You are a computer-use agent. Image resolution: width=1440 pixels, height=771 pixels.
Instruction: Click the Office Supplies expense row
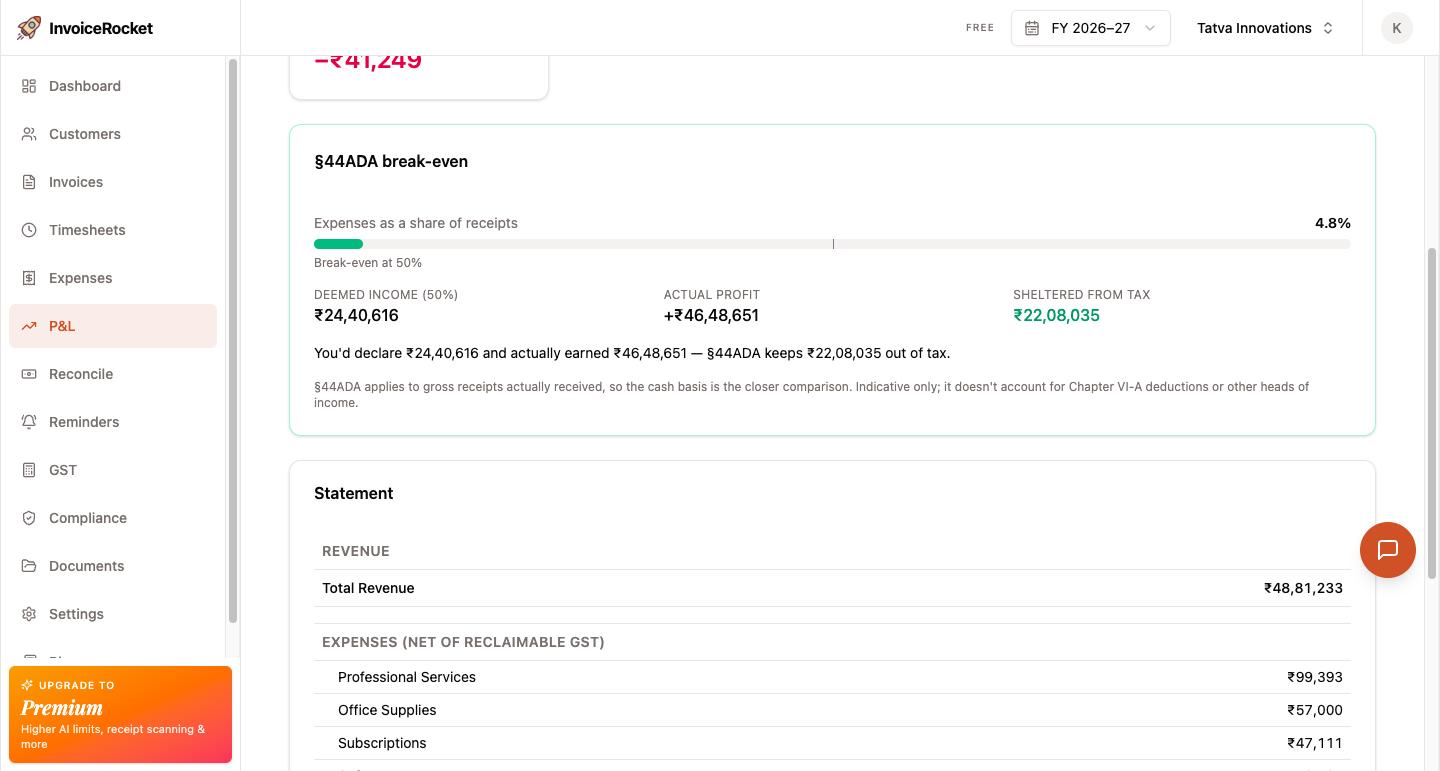pyautogui.click(x=832, y=710)
